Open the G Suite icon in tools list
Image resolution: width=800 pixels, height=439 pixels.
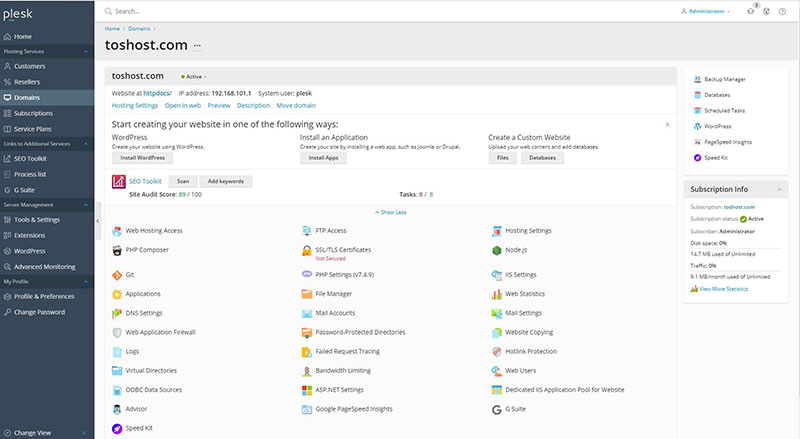[496, 409]
